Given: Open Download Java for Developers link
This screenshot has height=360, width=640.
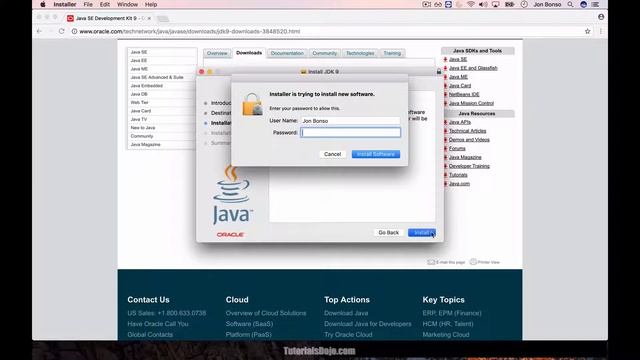Looking at the screenshot, I should [x=368, y=324].
